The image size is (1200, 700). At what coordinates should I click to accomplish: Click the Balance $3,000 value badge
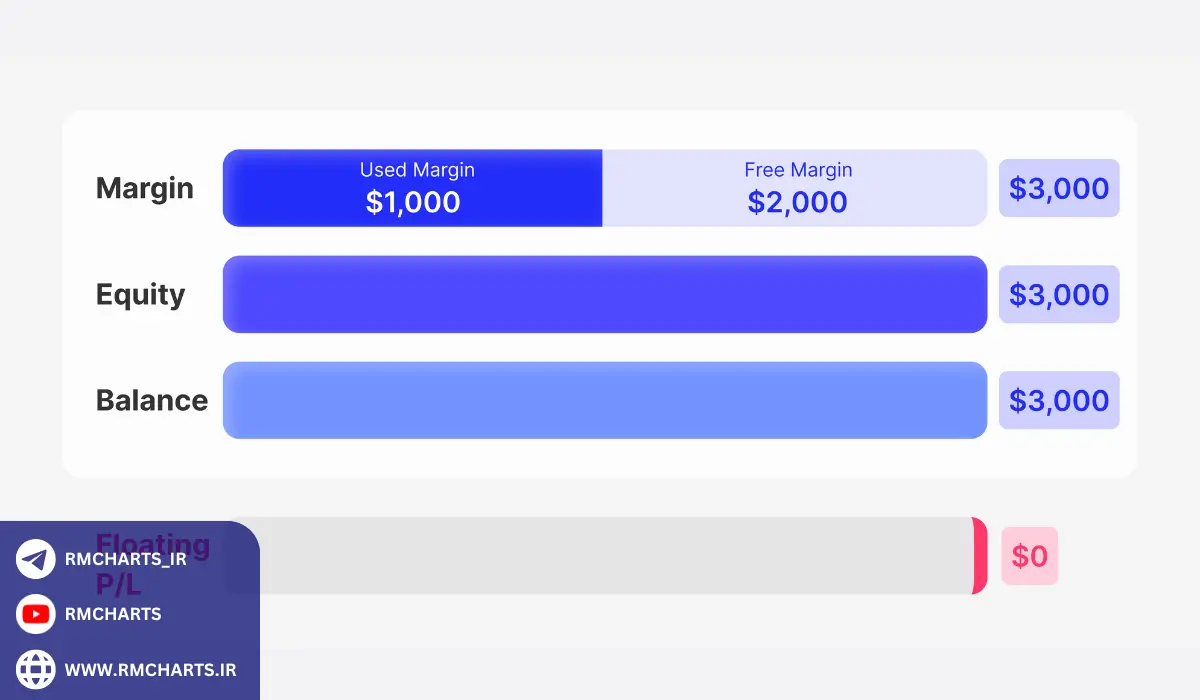(x=1059, y=400)
